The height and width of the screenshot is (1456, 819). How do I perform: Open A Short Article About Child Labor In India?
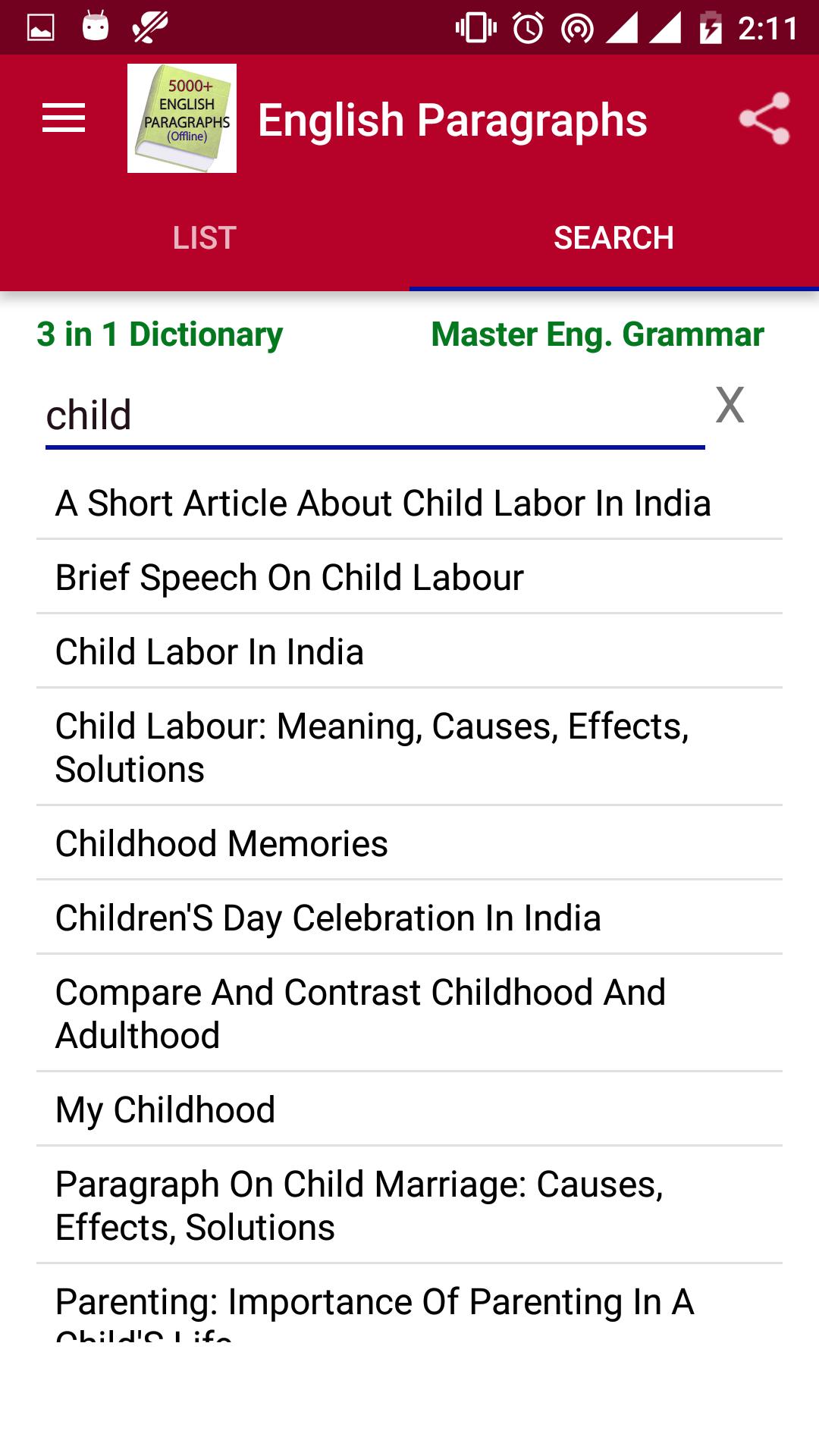409,503
